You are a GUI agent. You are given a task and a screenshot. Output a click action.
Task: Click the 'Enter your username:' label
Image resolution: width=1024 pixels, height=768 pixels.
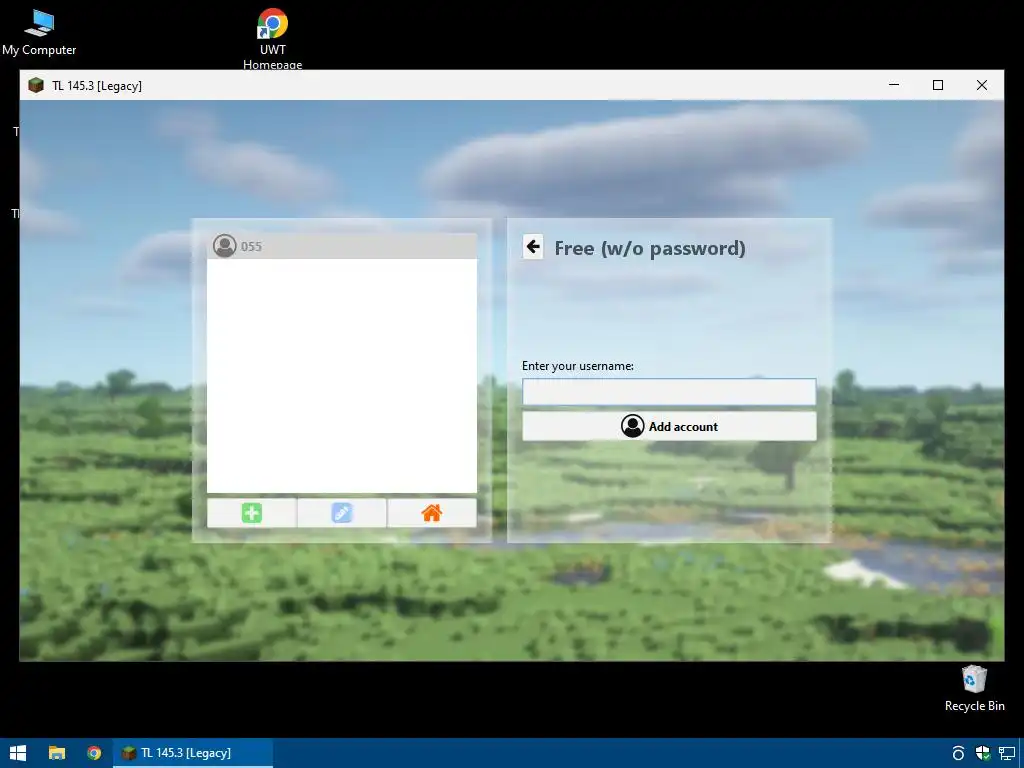pyautogui.click(x=577, y=366)
